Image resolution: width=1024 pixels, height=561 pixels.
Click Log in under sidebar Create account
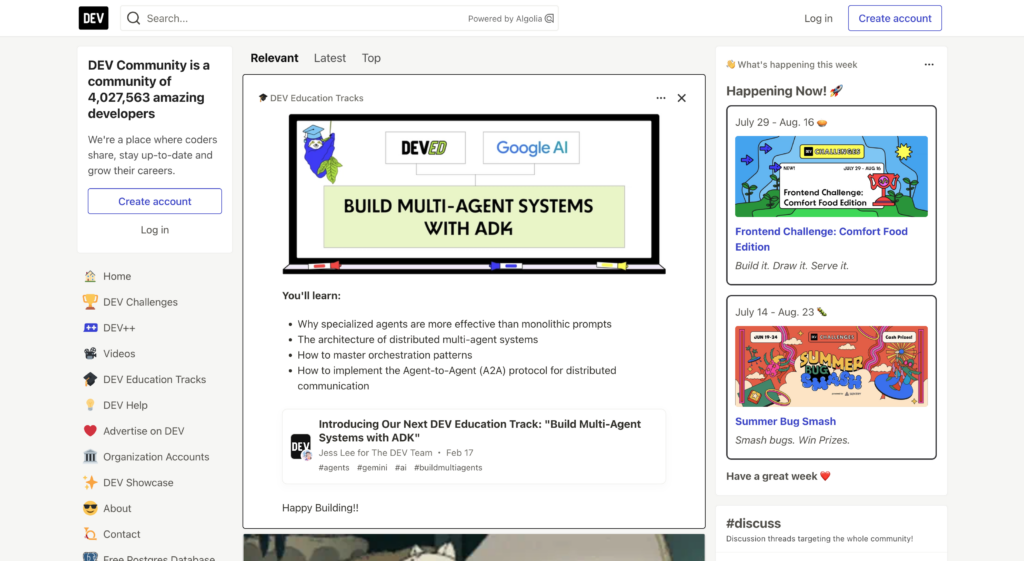click(x=155, y=230)
